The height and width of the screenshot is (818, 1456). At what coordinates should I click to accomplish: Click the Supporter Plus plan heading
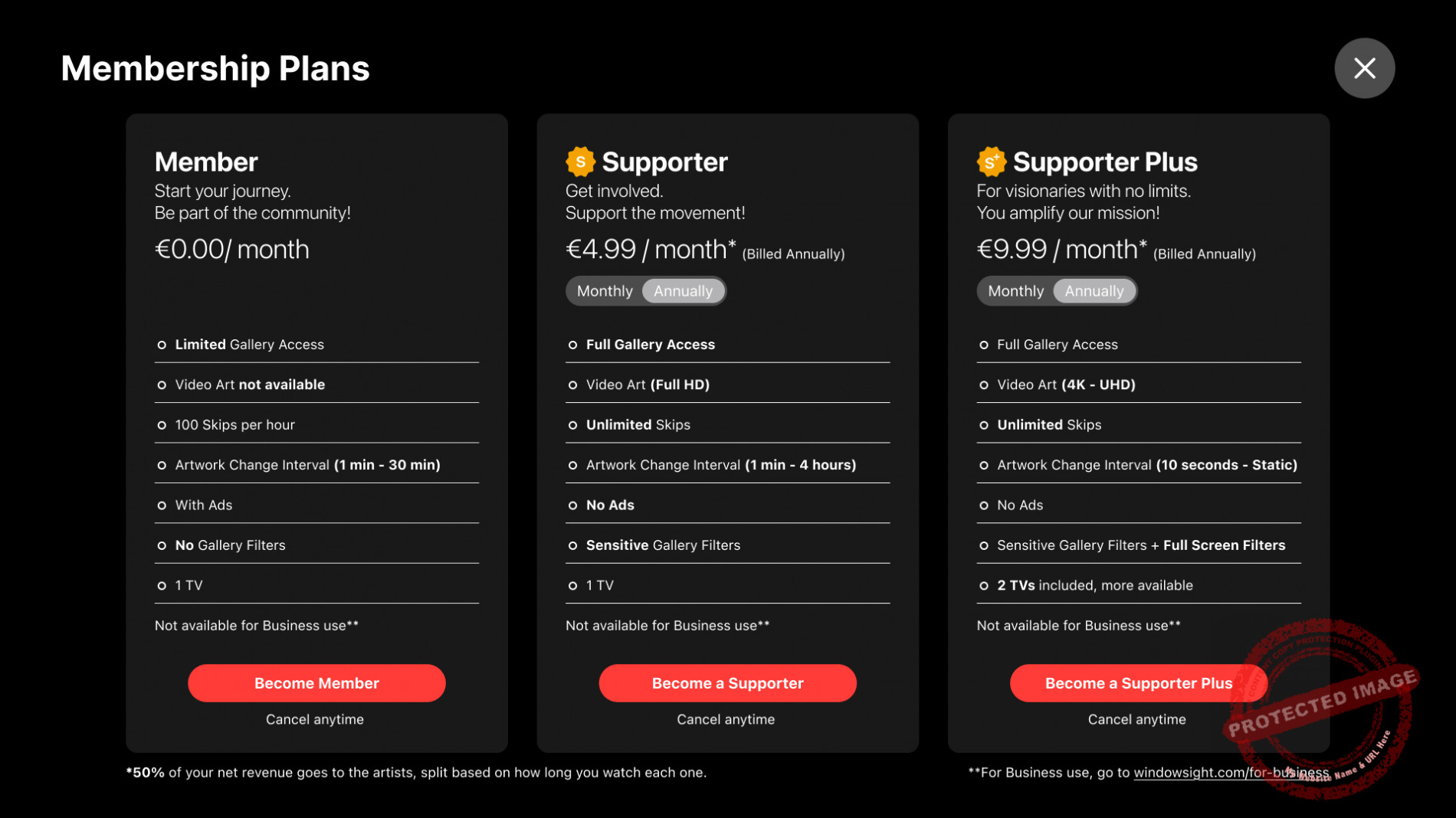(1104, 162)
